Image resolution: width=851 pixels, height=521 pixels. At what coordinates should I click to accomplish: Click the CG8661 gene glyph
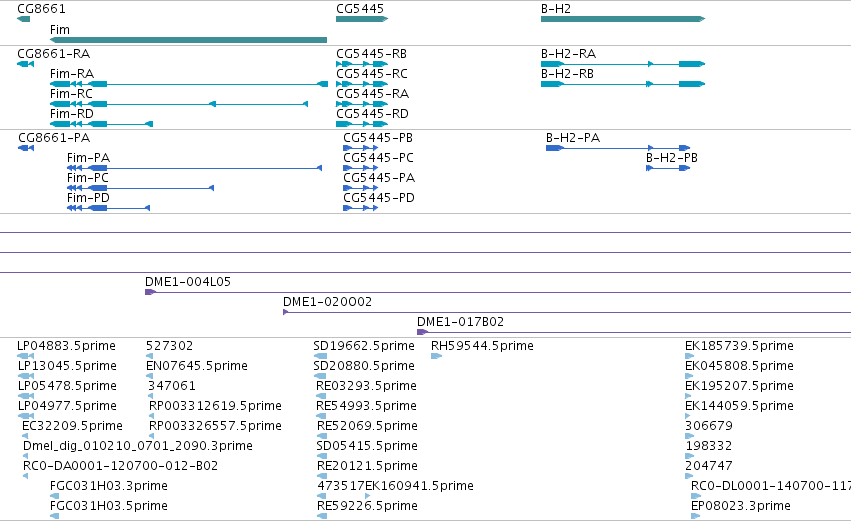point(23,19)
